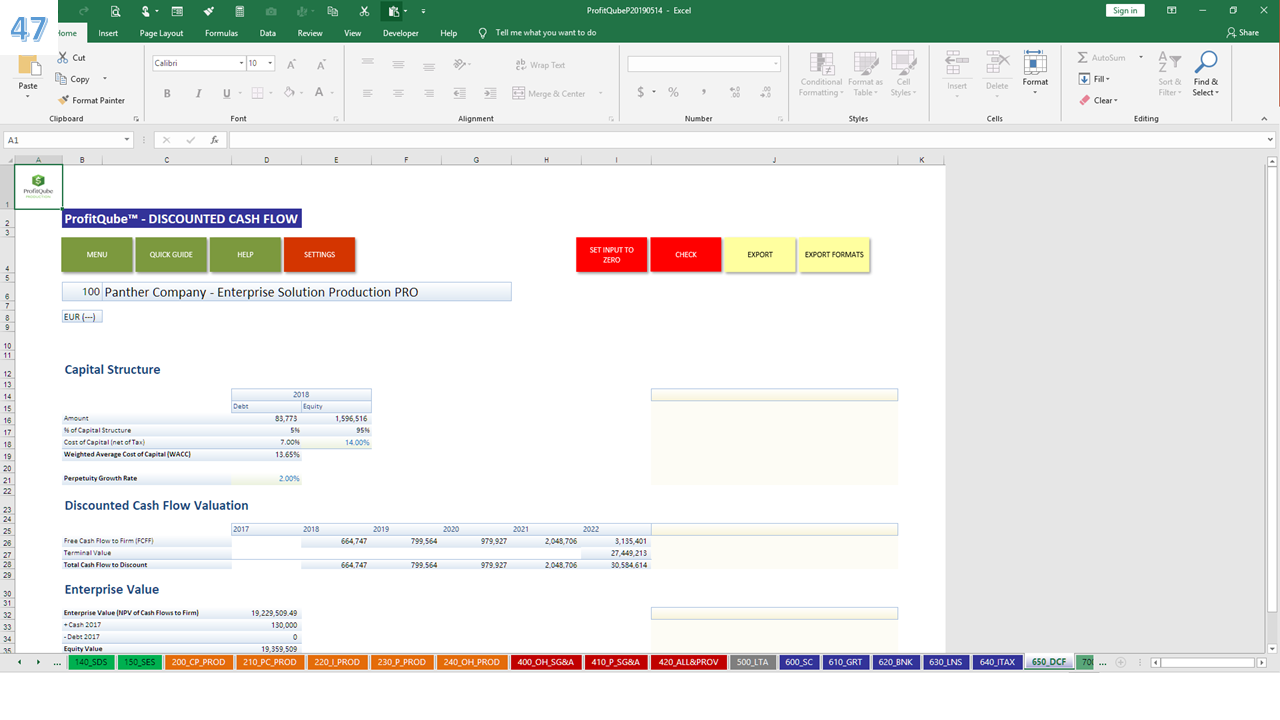Click the Name Box showing A1
Image resolution: width=1280 pixels, height=720 pixels.
click(x=70, y=140)
